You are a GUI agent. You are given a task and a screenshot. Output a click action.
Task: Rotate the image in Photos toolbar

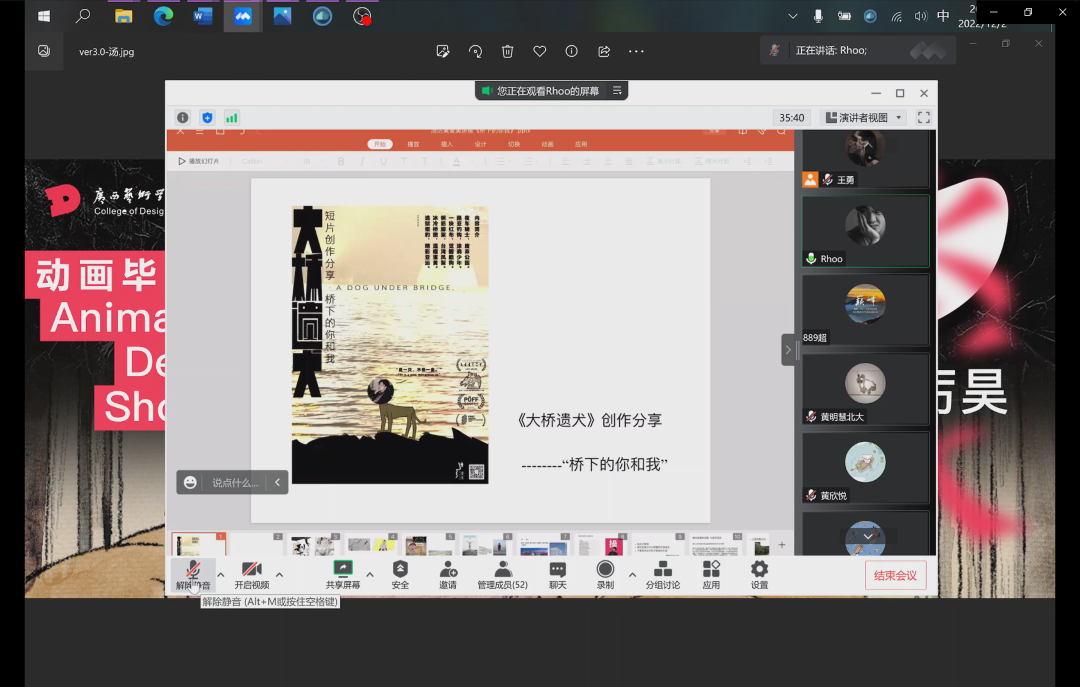[475, 51]
